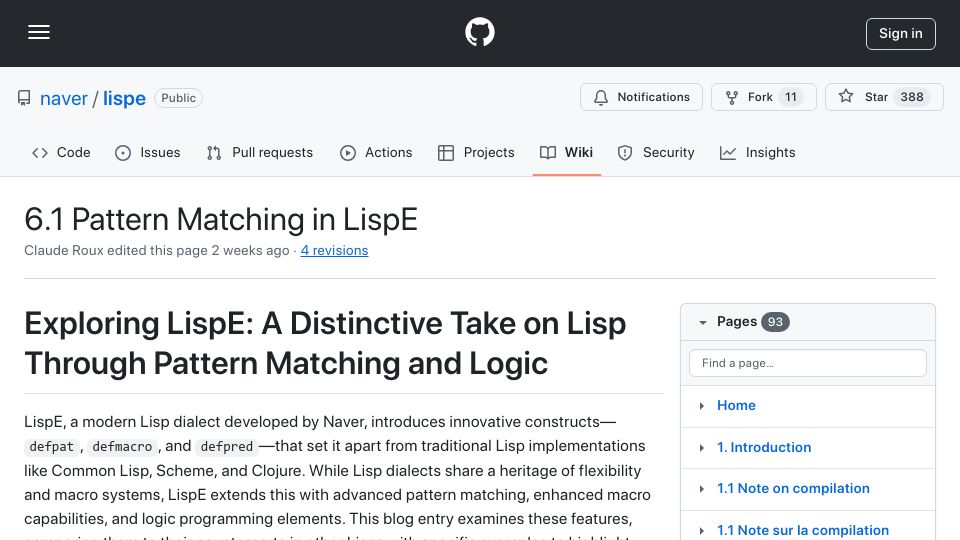Click the Exploring LispE article heading

click(325, 343)
